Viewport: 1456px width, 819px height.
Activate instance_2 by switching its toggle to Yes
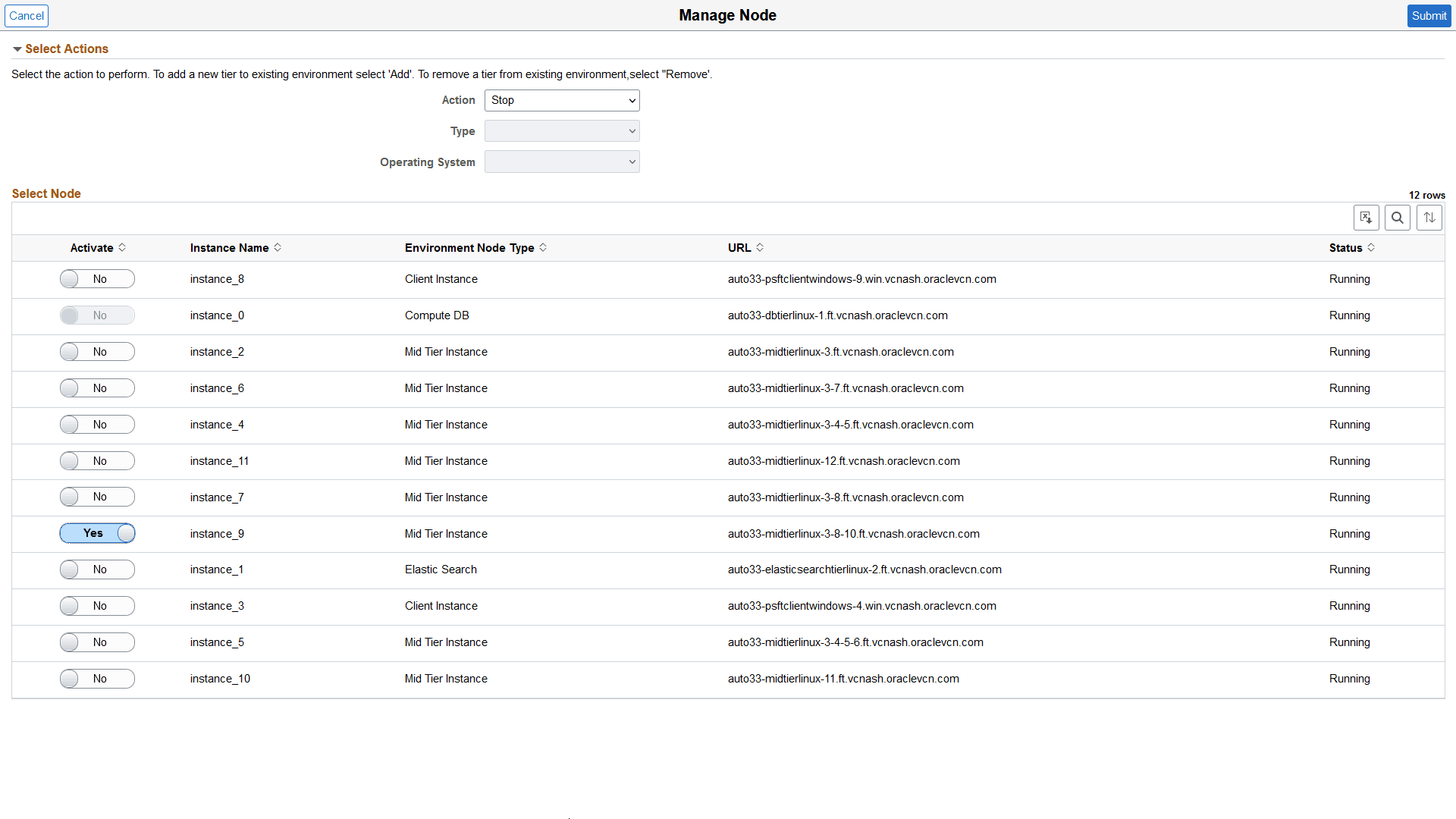97,351
